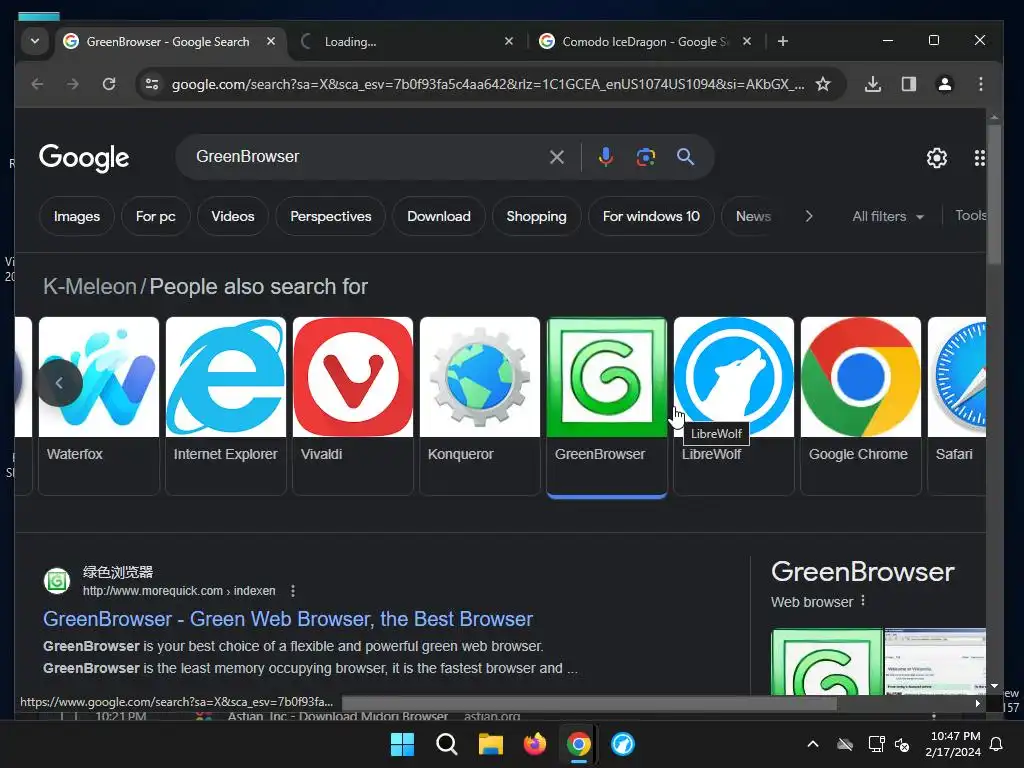1024x768 pixels.
Task: Open the Google Chrome card
Action: coord(861,406)
